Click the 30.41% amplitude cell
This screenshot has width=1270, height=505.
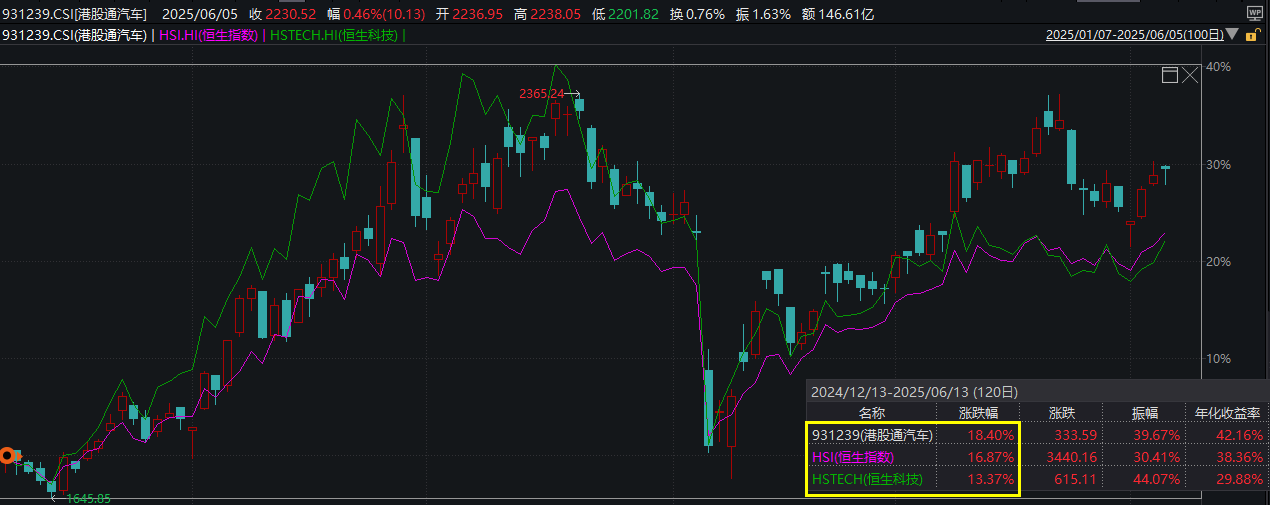click(x=1157, y=458)
